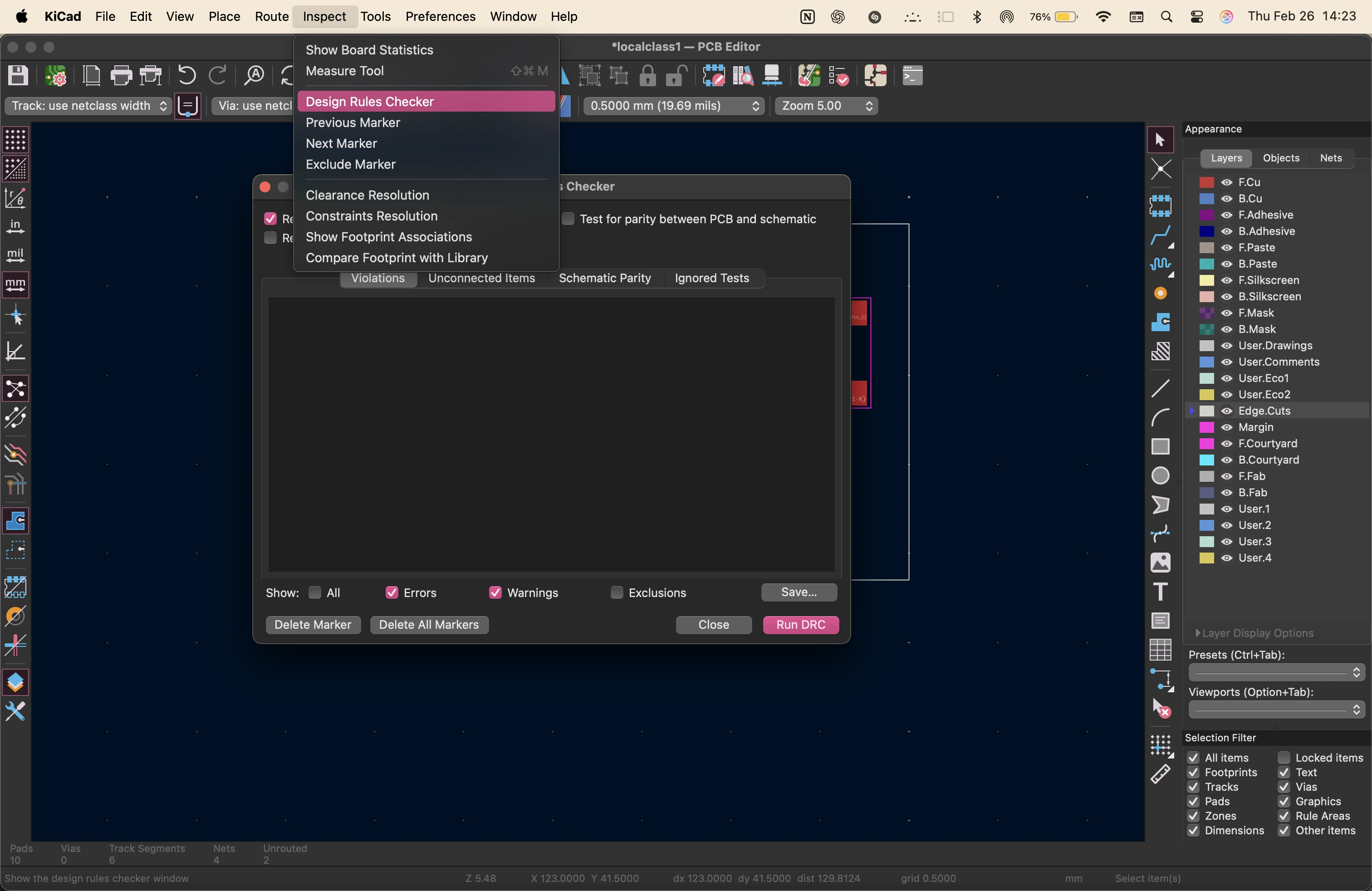
Task: Open the Zoom 5.00 dropdown
Action: click(x=825, y=106)
